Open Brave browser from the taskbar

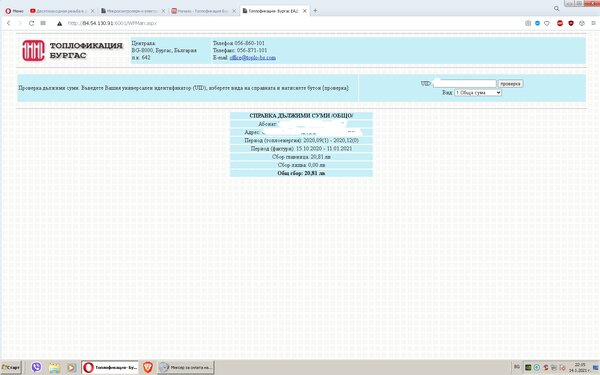pyautogui.click(x=148, y=367)
